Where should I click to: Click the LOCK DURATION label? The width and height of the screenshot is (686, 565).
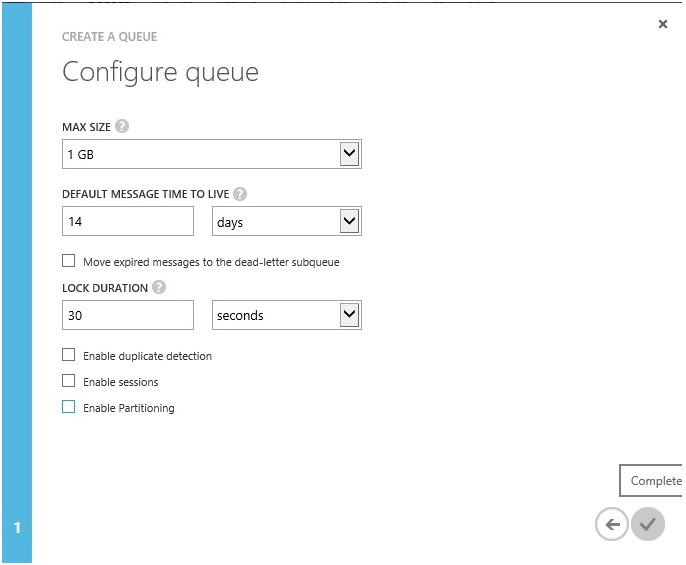[x=105, y=288]
